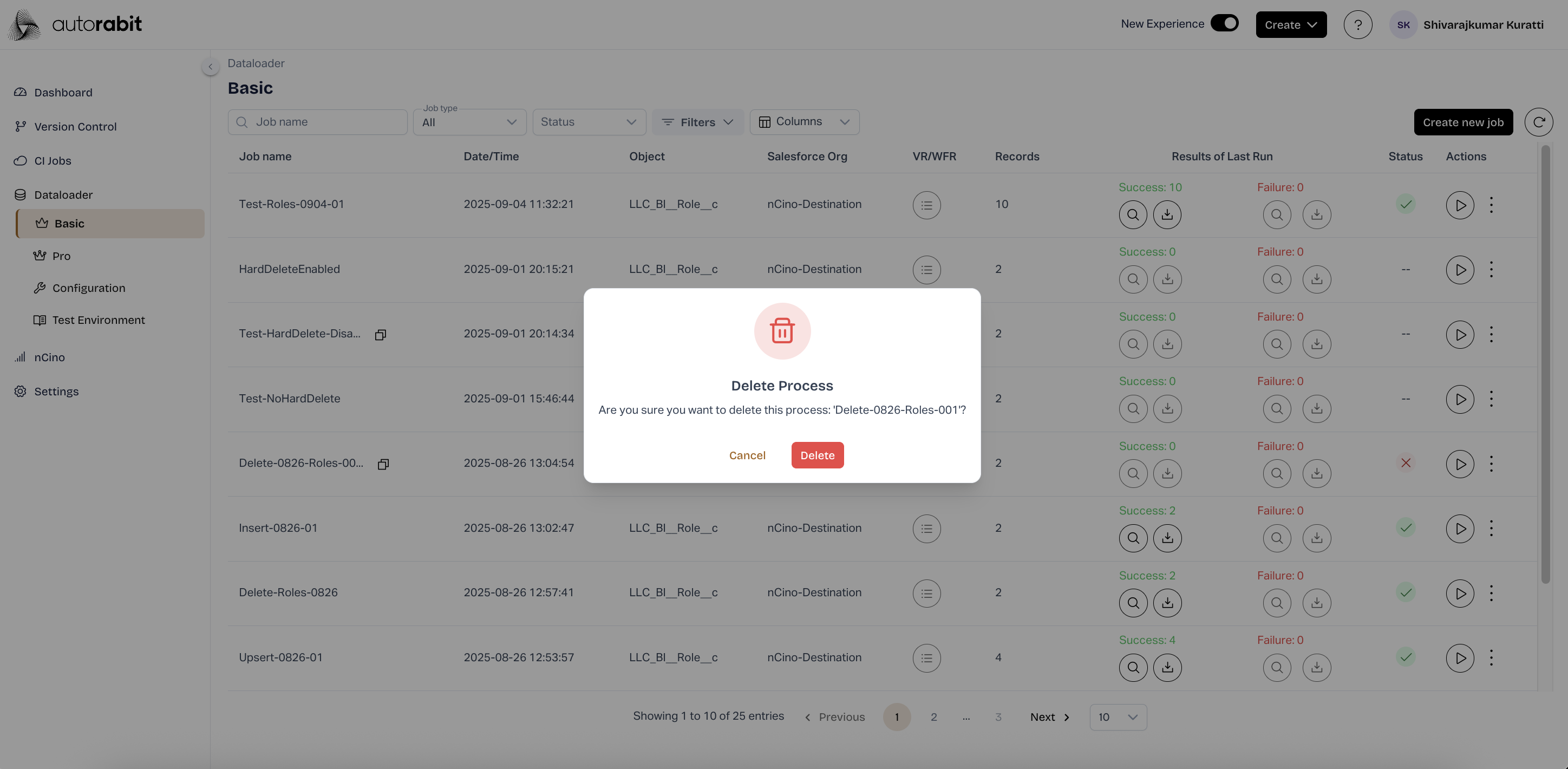
Task: Toggle the New Experience switch
Action: (1224, 24)
